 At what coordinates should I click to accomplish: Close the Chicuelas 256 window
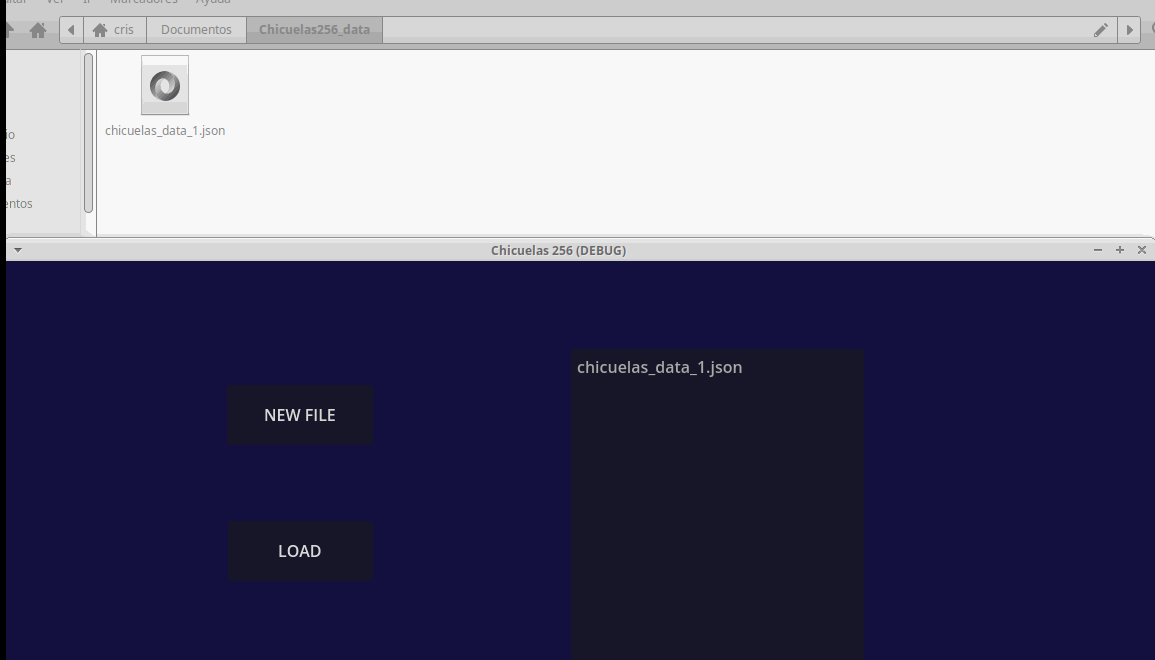1142,250
